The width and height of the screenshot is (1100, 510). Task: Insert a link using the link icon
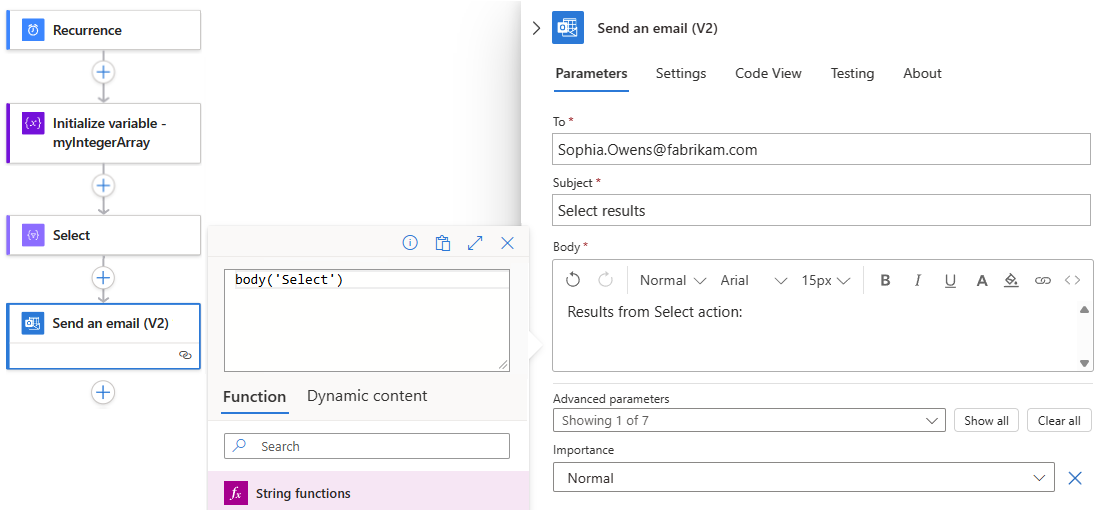[1042, 280]
